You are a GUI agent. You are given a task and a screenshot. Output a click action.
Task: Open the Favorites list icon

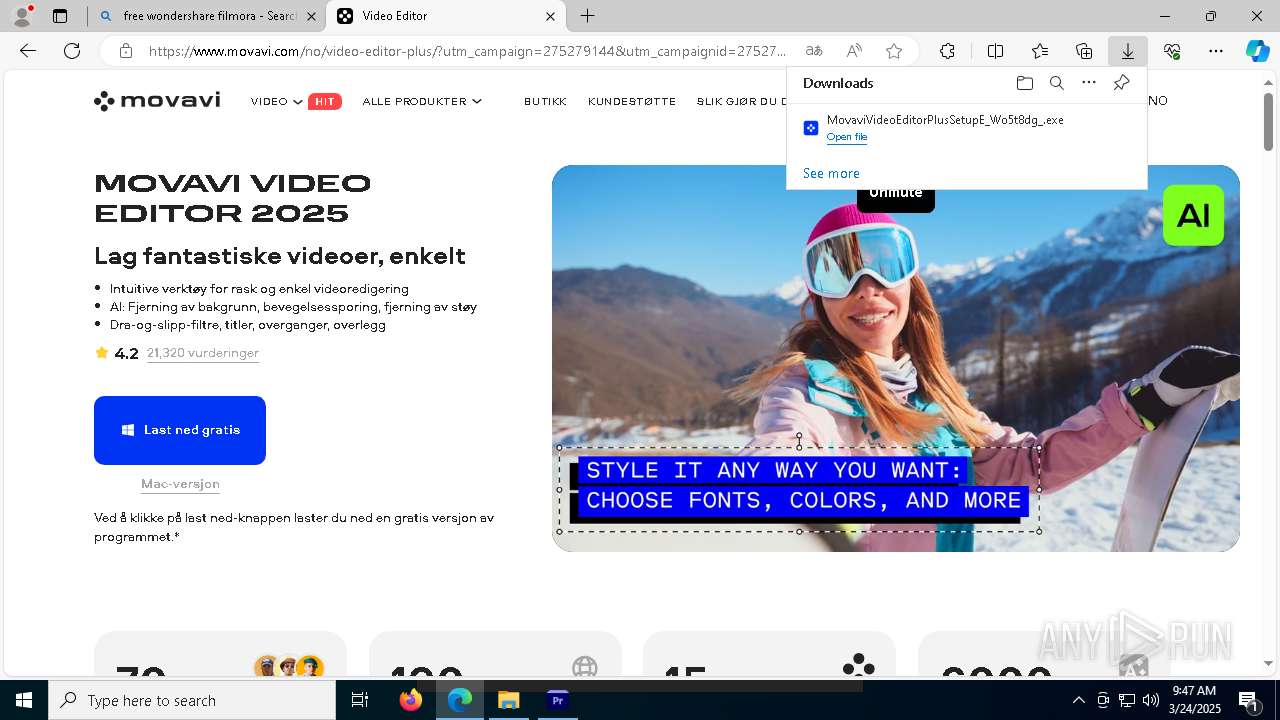(x=1040, y=51)
